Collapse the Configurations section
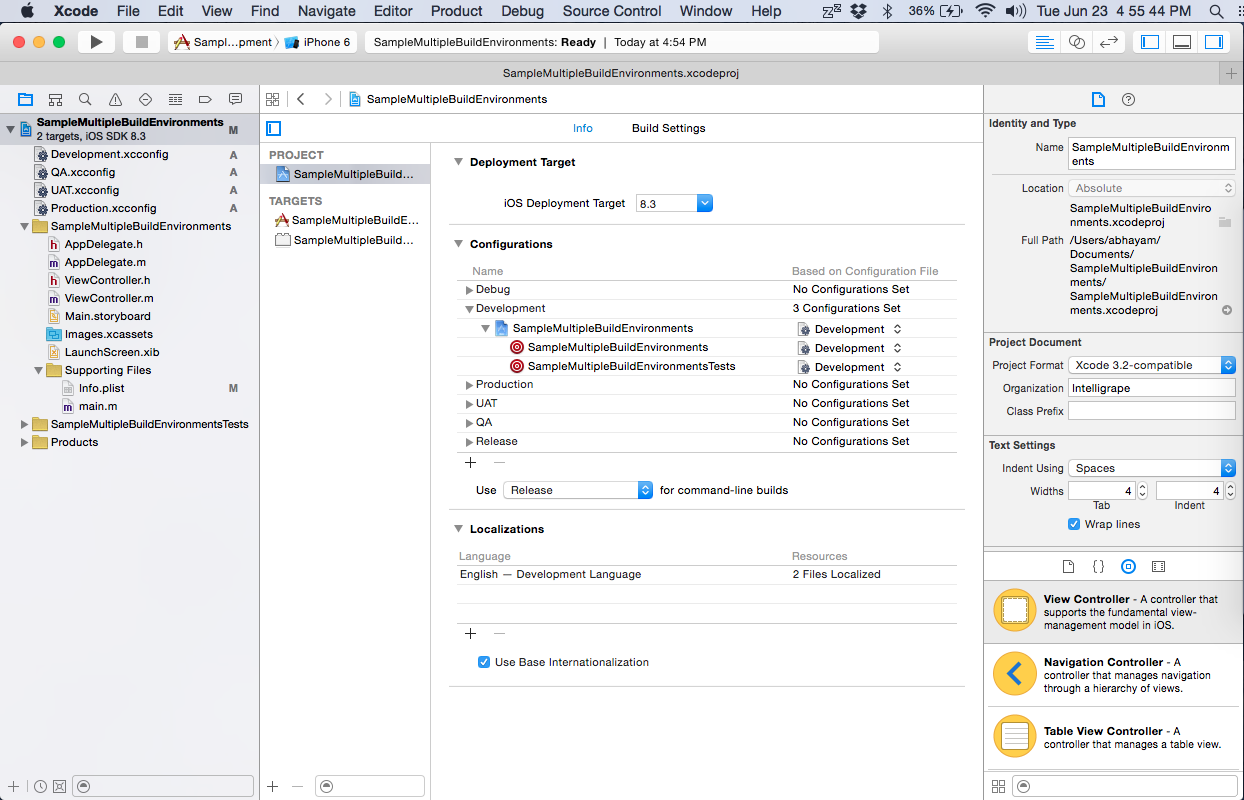Image resolution: width=1244 pixels, height=800 pixels. [459, 244]
